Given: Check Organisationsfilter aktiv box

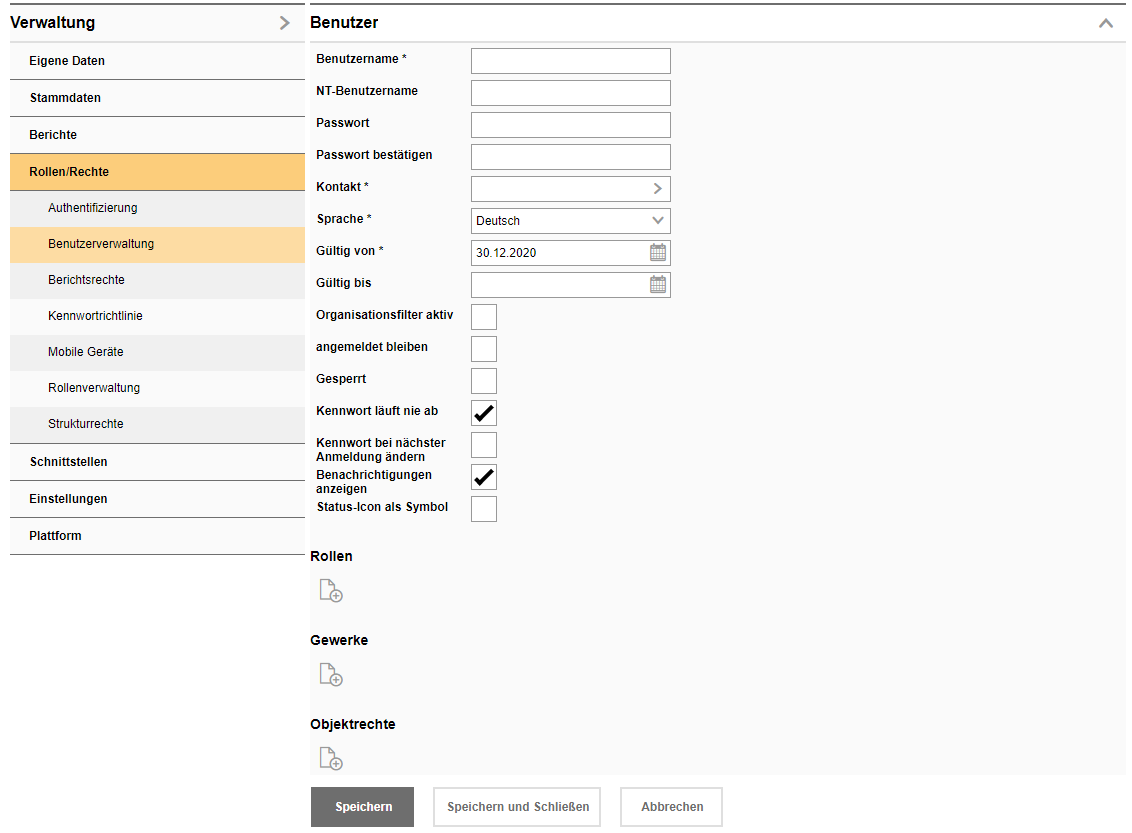Looking at the screenshot, I should (x=484, y=317).
